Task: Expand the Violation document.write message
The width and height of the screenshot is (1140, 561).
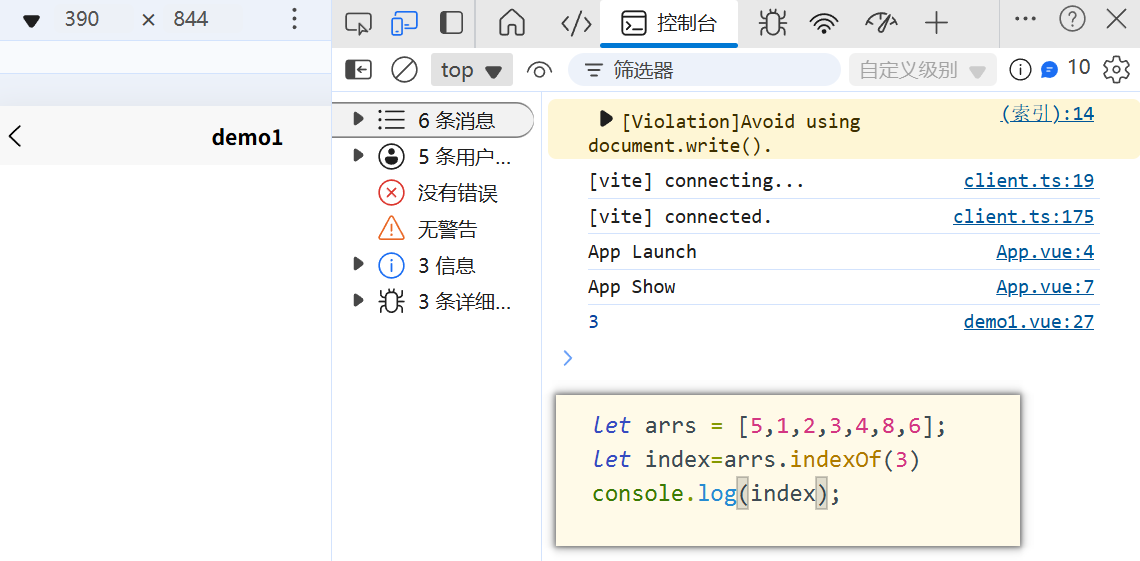Action: 605,118
